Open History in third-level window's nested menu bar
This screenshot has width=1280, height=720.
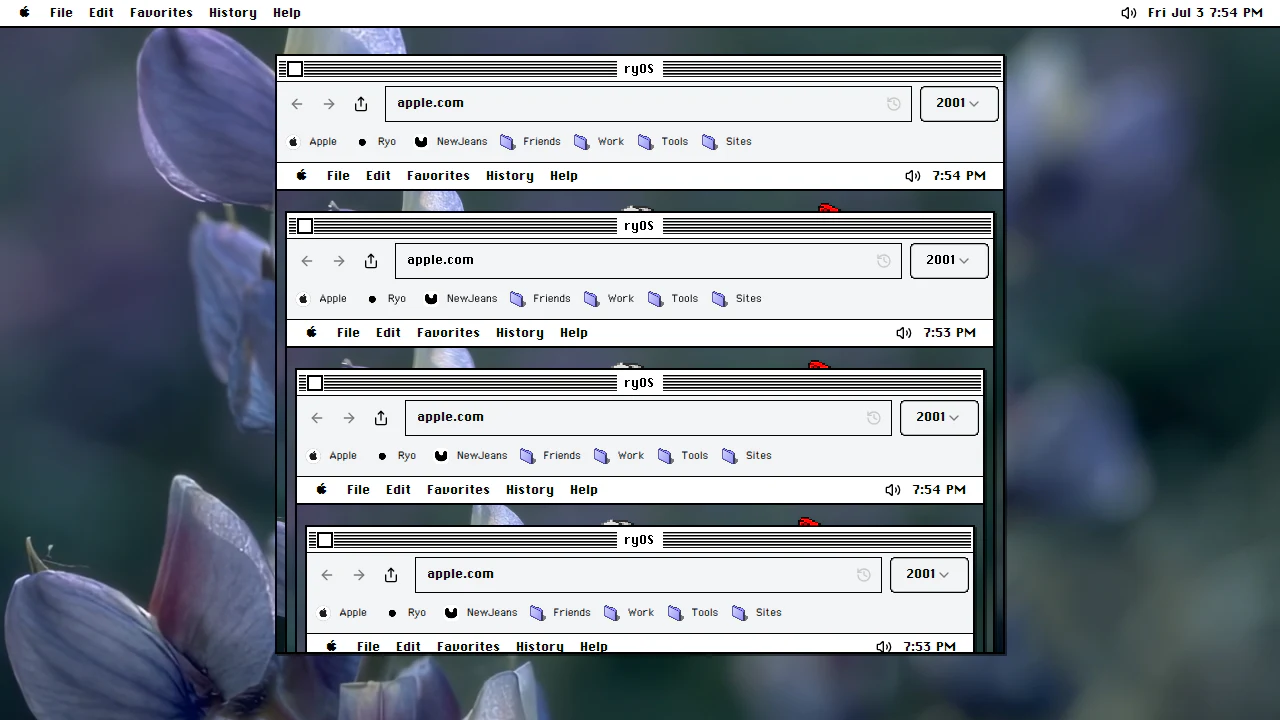[530, 490]
